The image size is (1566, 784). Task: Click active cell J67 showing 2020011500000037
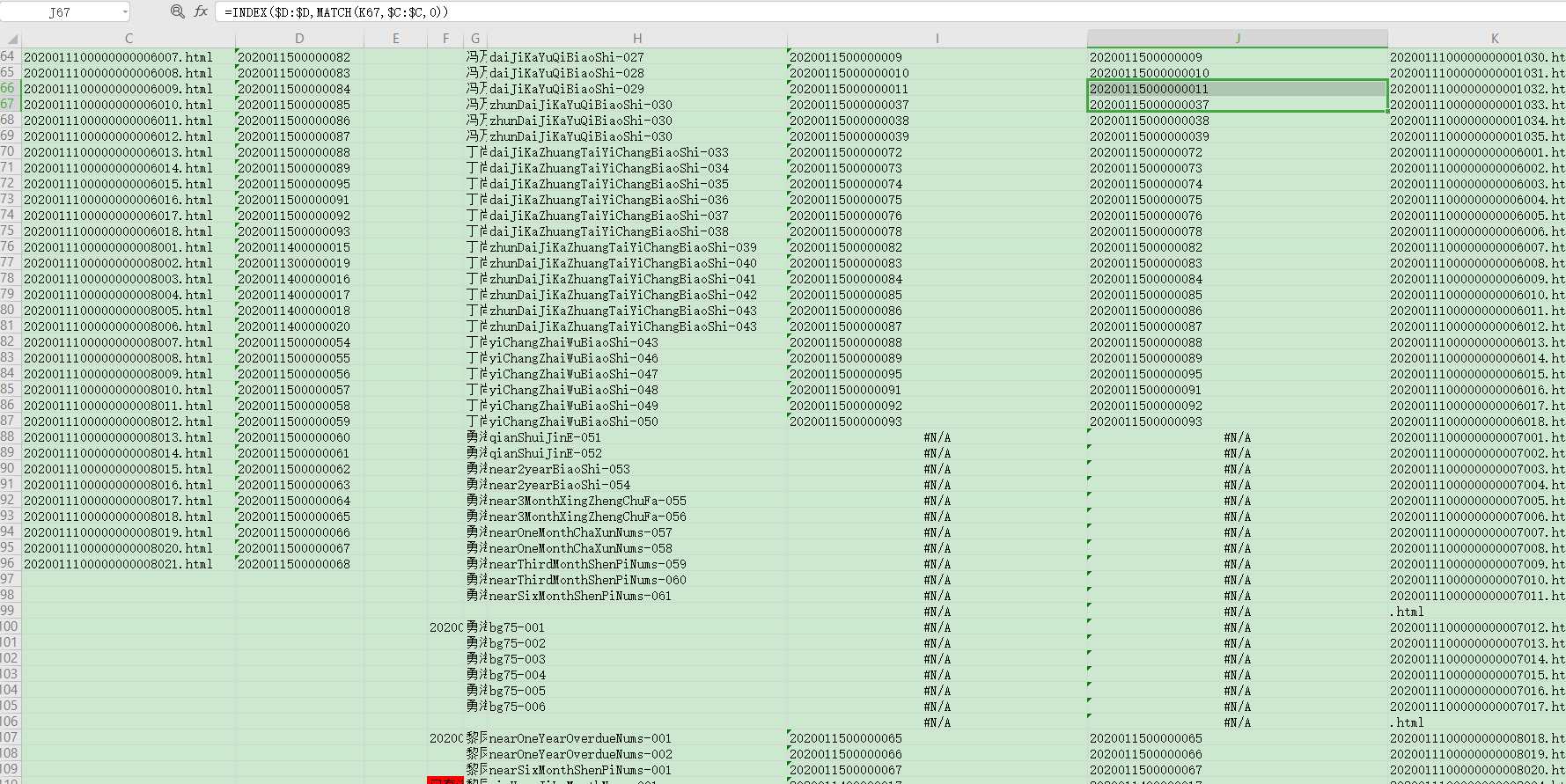click(x=1238, y=105)
